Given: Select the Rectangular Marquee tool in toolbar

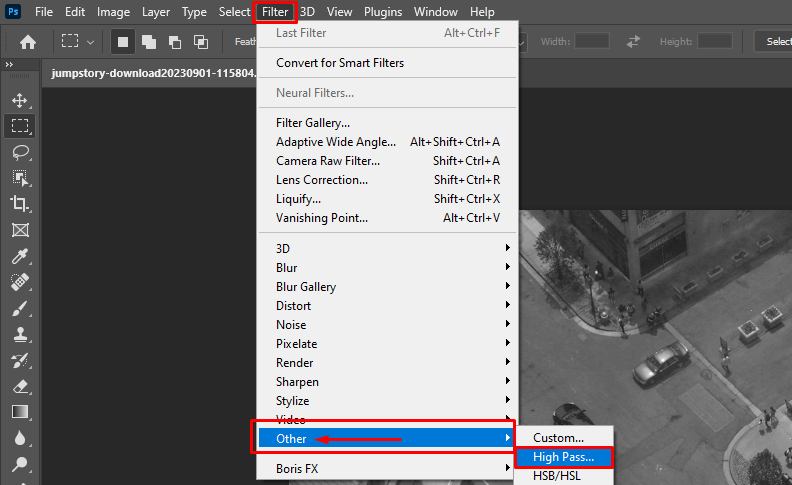Looking at the screenshot, I should 20,126.
